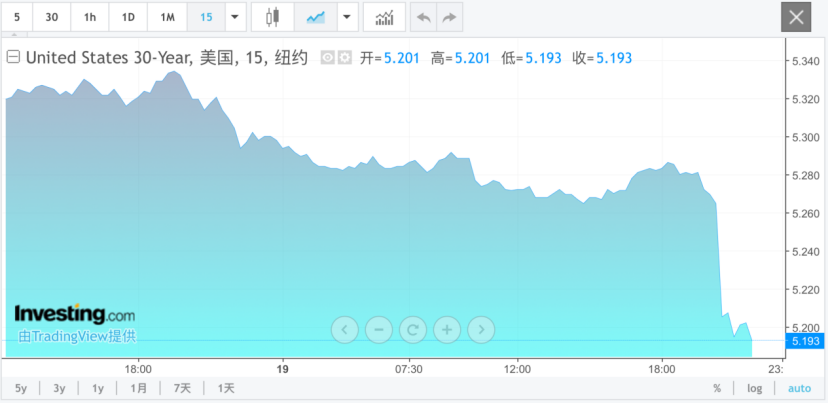Click the redo arrow

point(449,17)
